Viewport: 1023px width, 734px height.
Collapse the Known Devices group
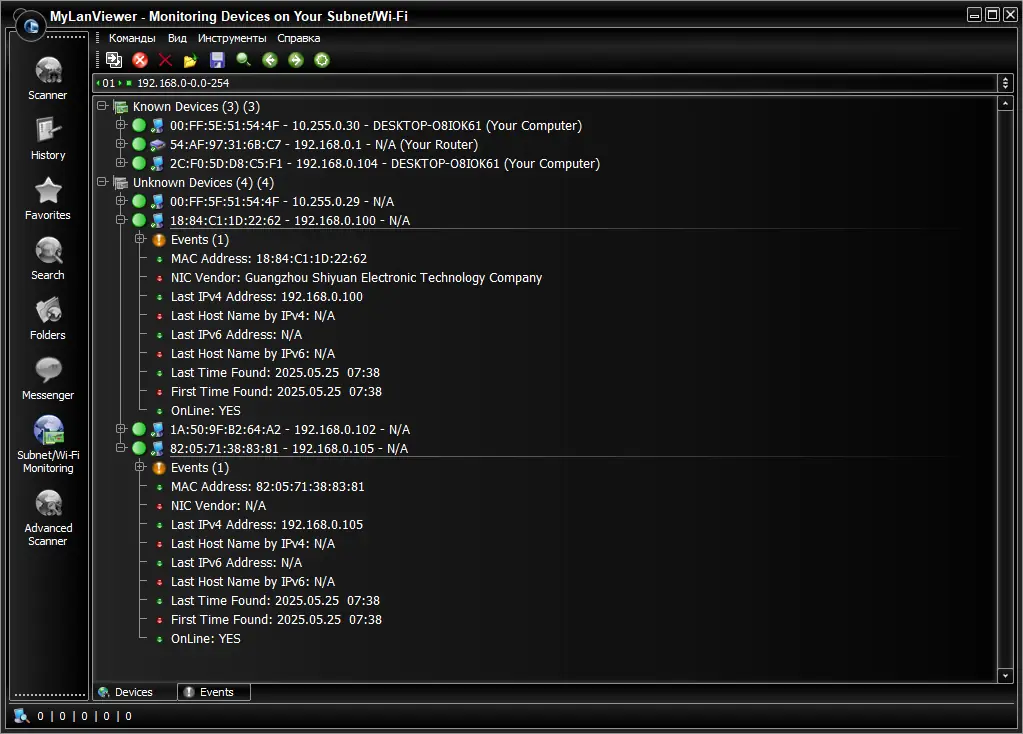click(x=102, y=106)
